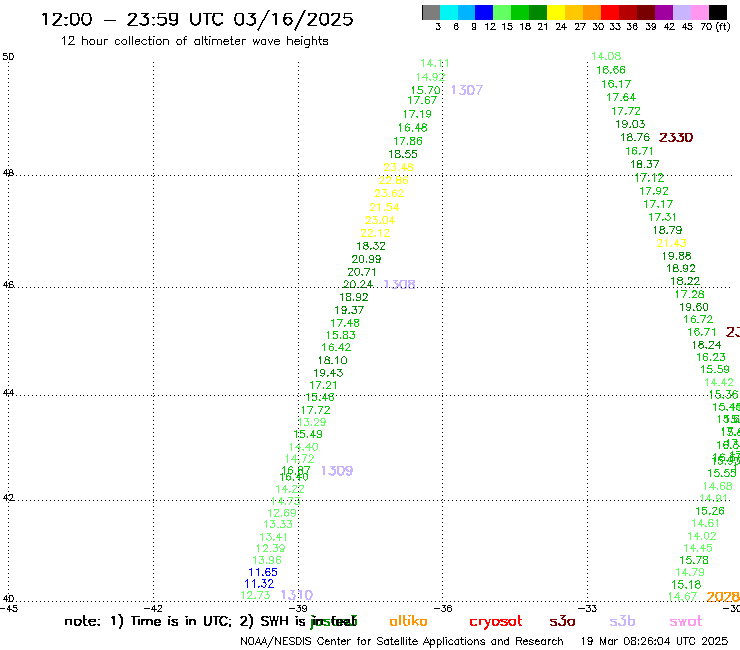This screenshot has height=650, width=740.
Task: Click the yellow wave height 22.12
Action: click(x=375, y=233)
